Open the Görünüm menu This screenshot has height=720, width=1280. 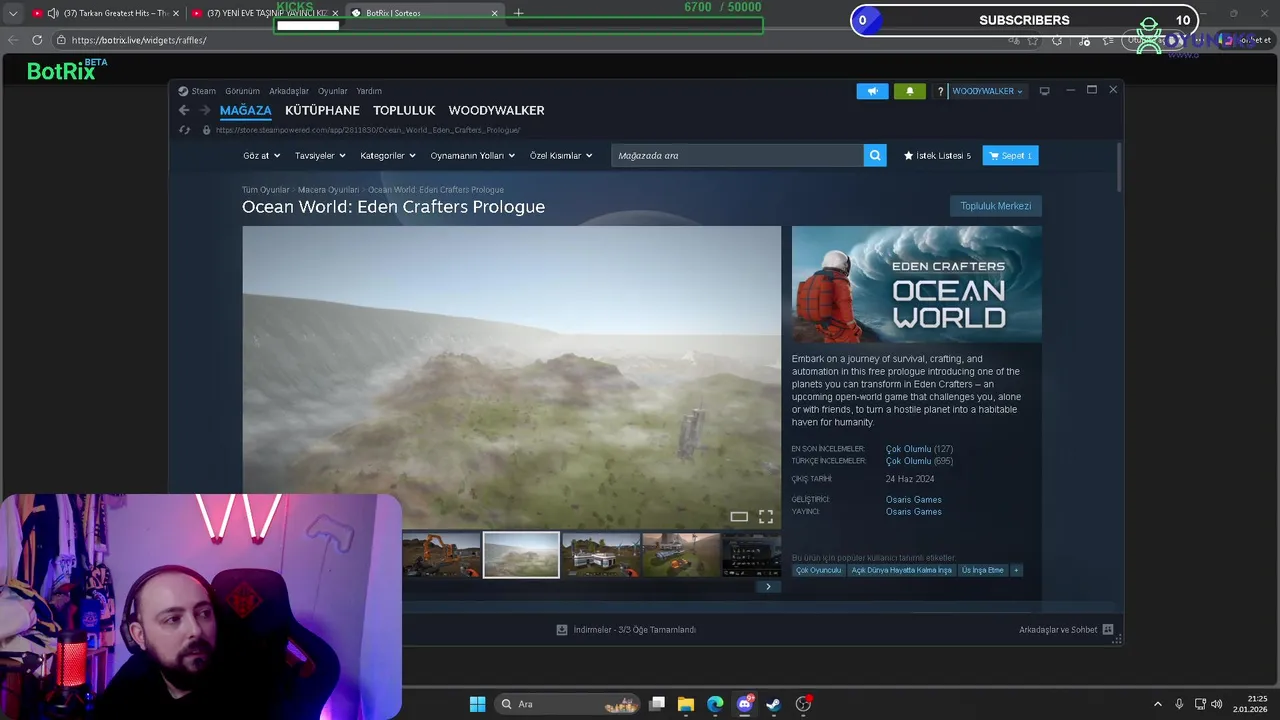pos(242,91)
